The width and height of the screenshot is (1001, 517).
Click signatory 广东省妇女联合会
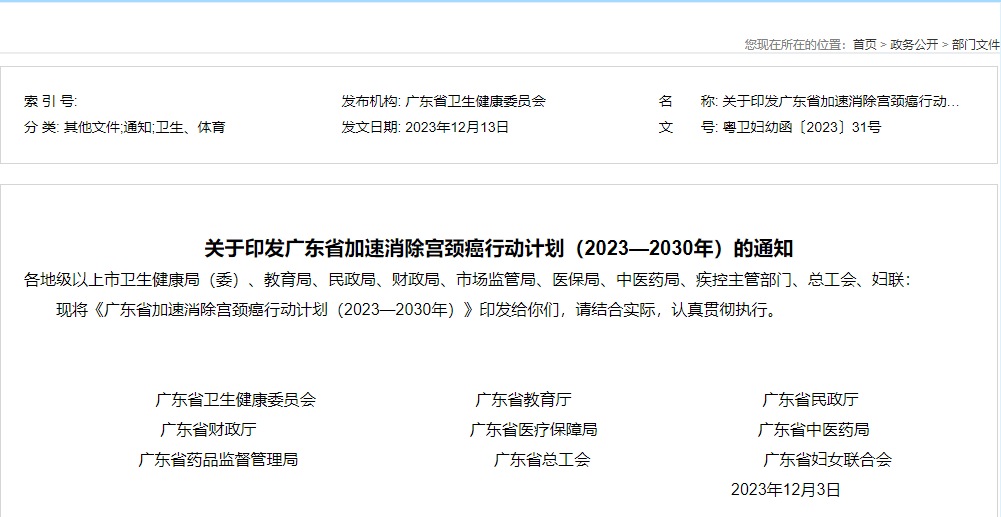tap(828, 460)
